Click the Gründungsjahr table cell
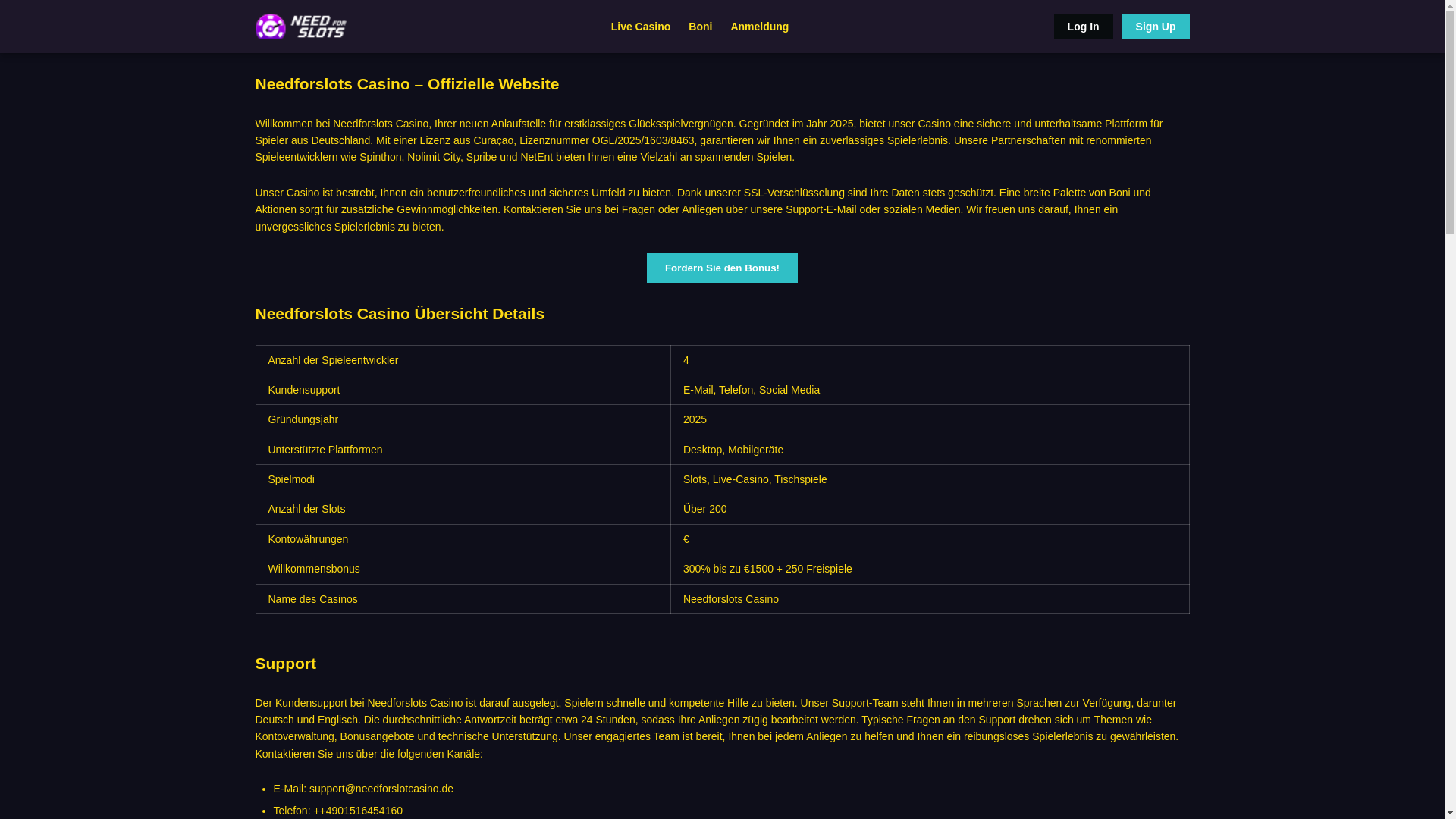 click(463, 419)
